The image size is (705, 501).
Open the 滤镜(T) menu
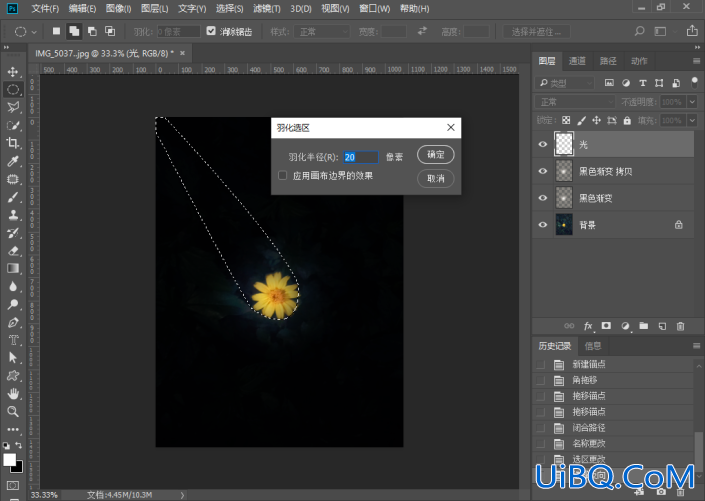(266, 9)
